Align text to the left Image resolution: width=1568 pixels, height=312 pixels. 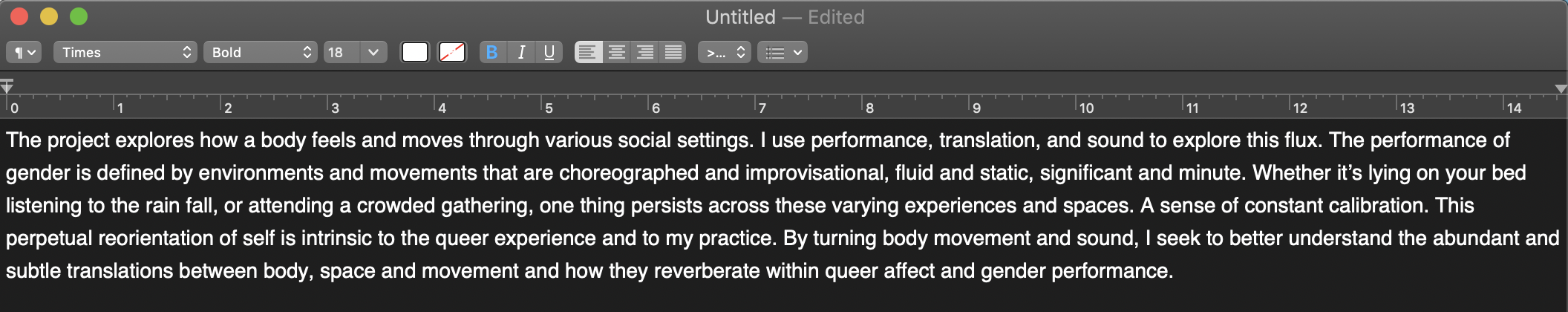[x=588, y=52]
